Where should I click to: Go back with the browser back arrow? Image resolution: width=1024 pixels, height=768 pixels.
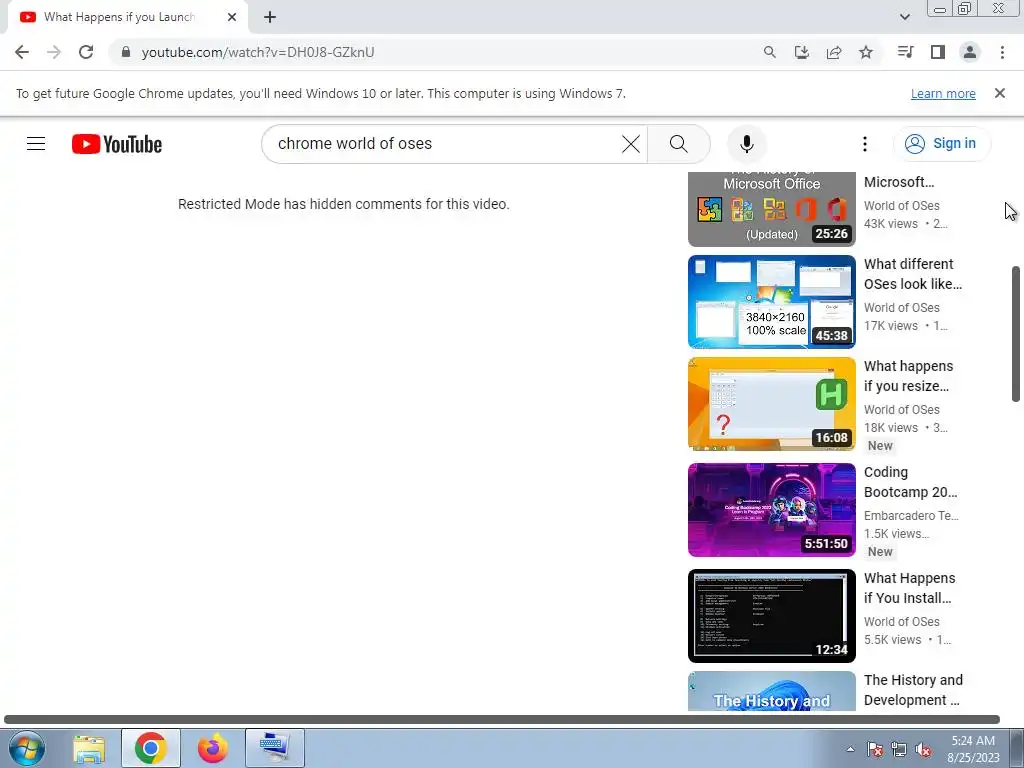[22, 52]
